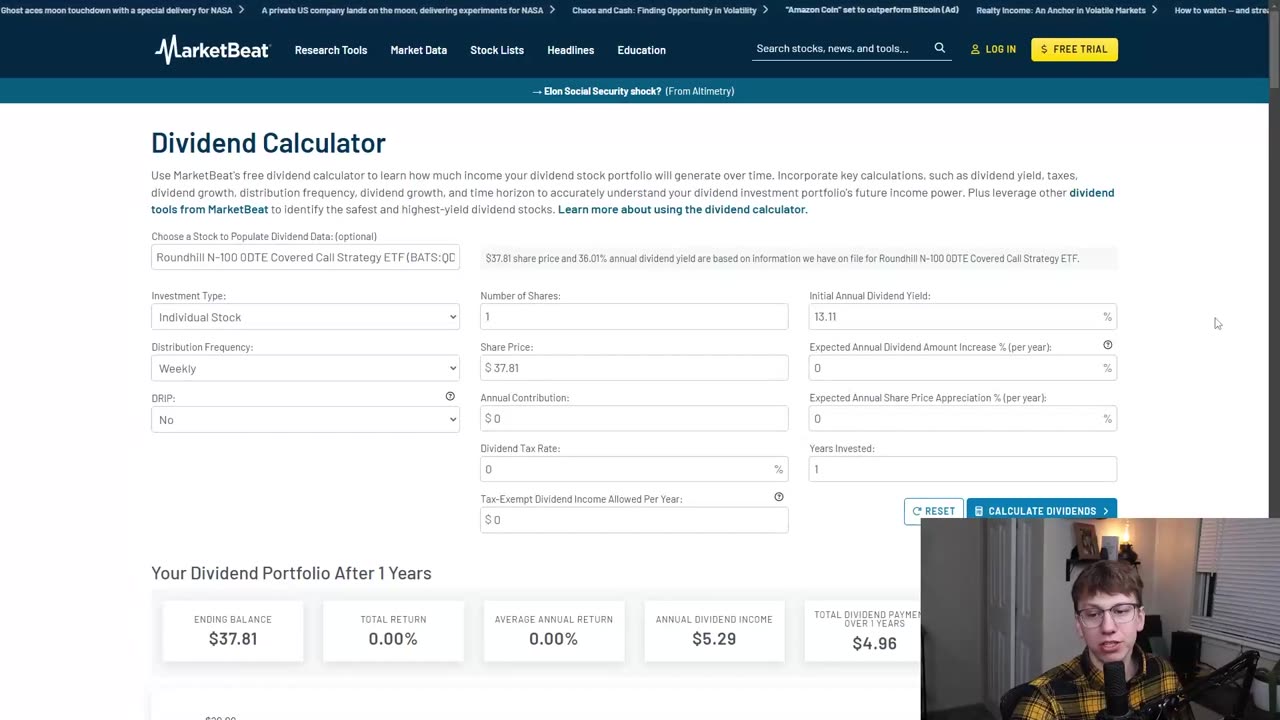Click the Log In user icon

[975, 49]
